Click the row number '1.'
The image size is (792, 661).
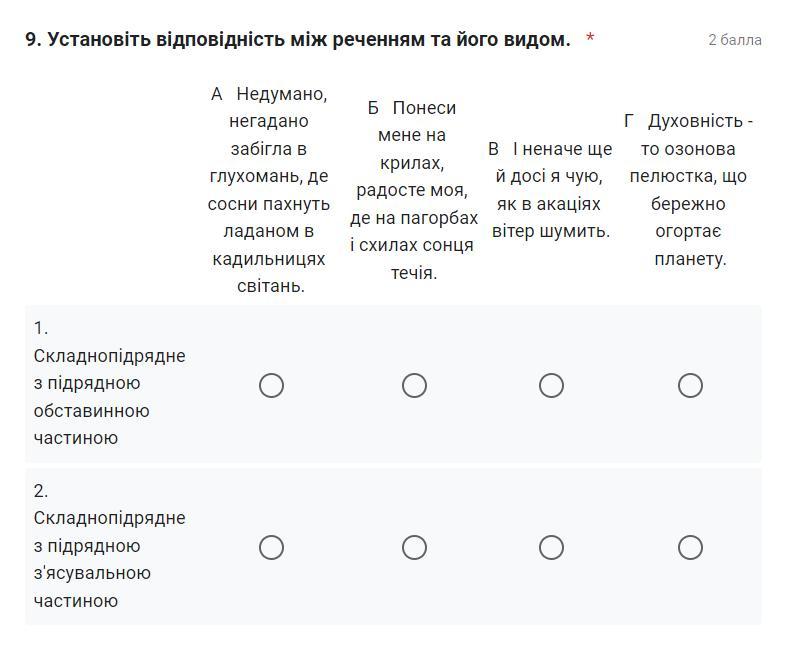click(41, 328)
